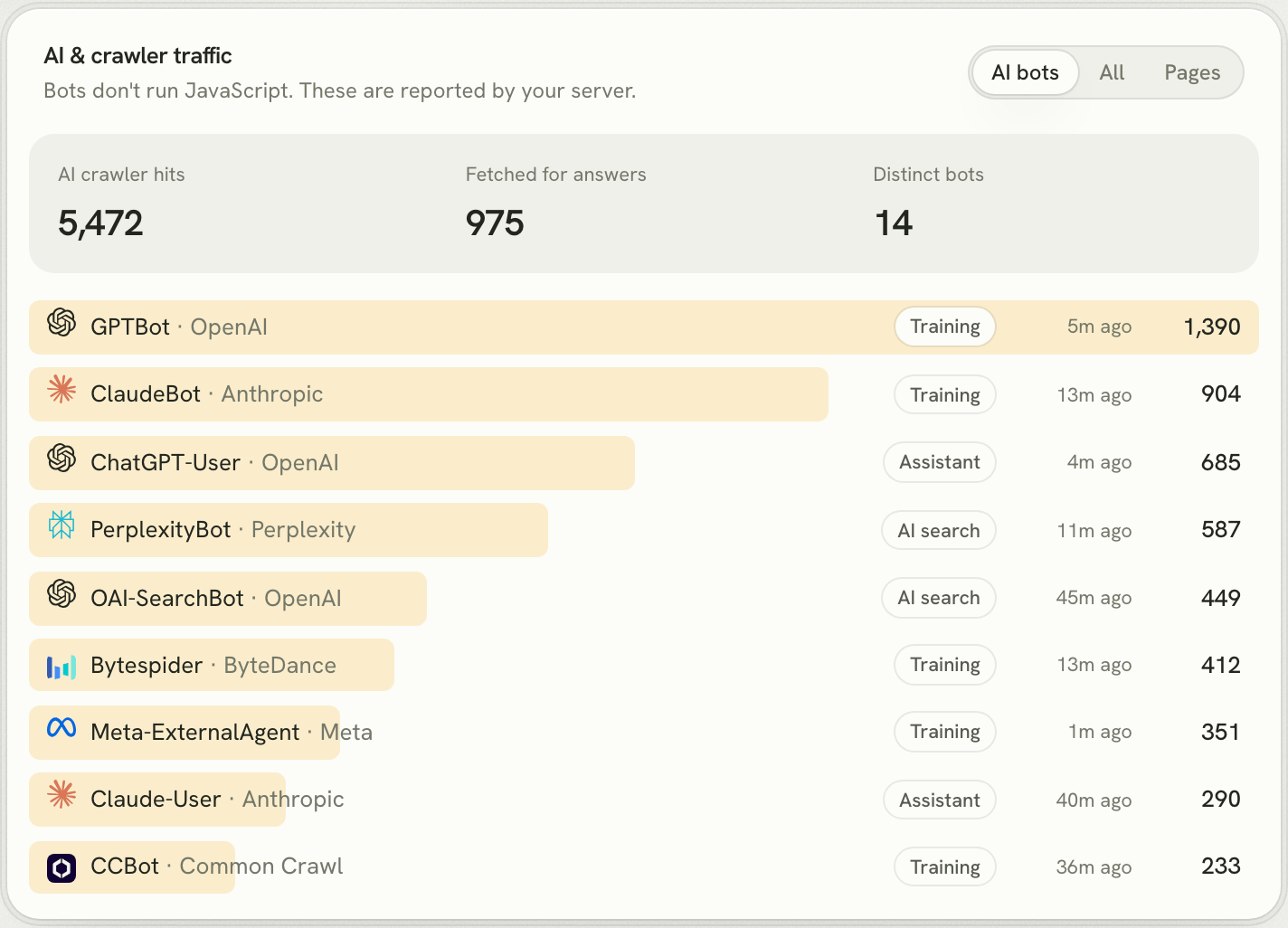Click the 904 hit count for ClaudeBot
Viewport: 1288px width, 928px height.
point(1221,393)
